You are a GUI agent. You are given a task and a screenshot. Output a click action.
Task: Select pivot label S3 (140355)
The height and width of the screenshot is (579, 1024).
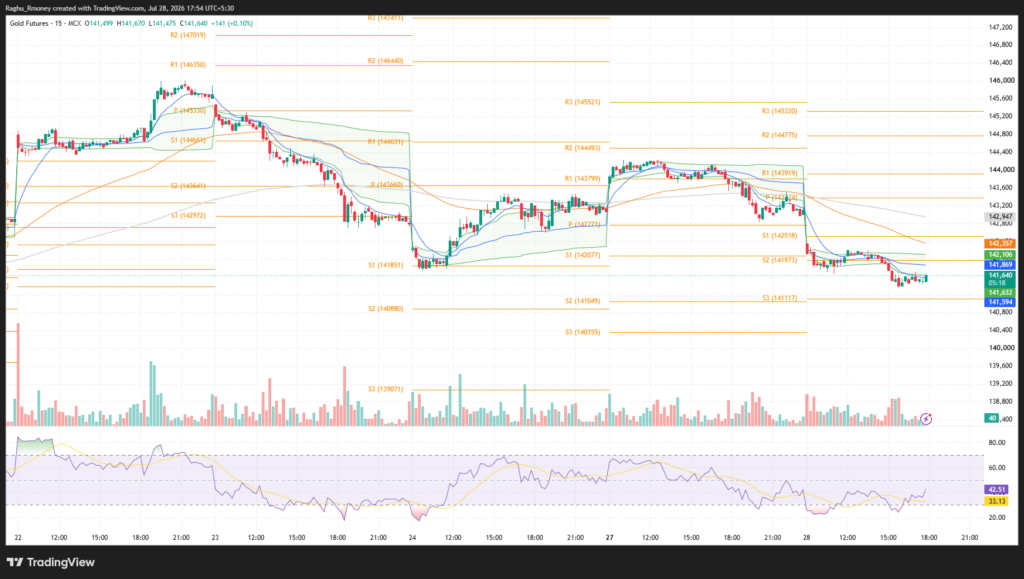click(x=583, y=332)
